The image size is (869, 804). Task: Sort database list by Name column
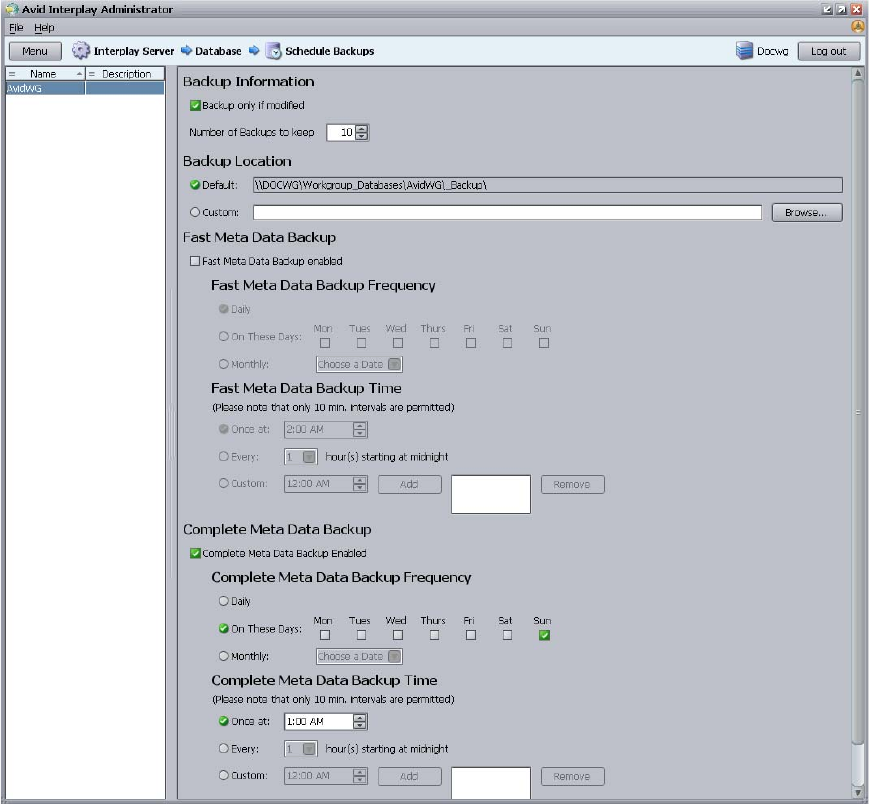tap(45, 74)
